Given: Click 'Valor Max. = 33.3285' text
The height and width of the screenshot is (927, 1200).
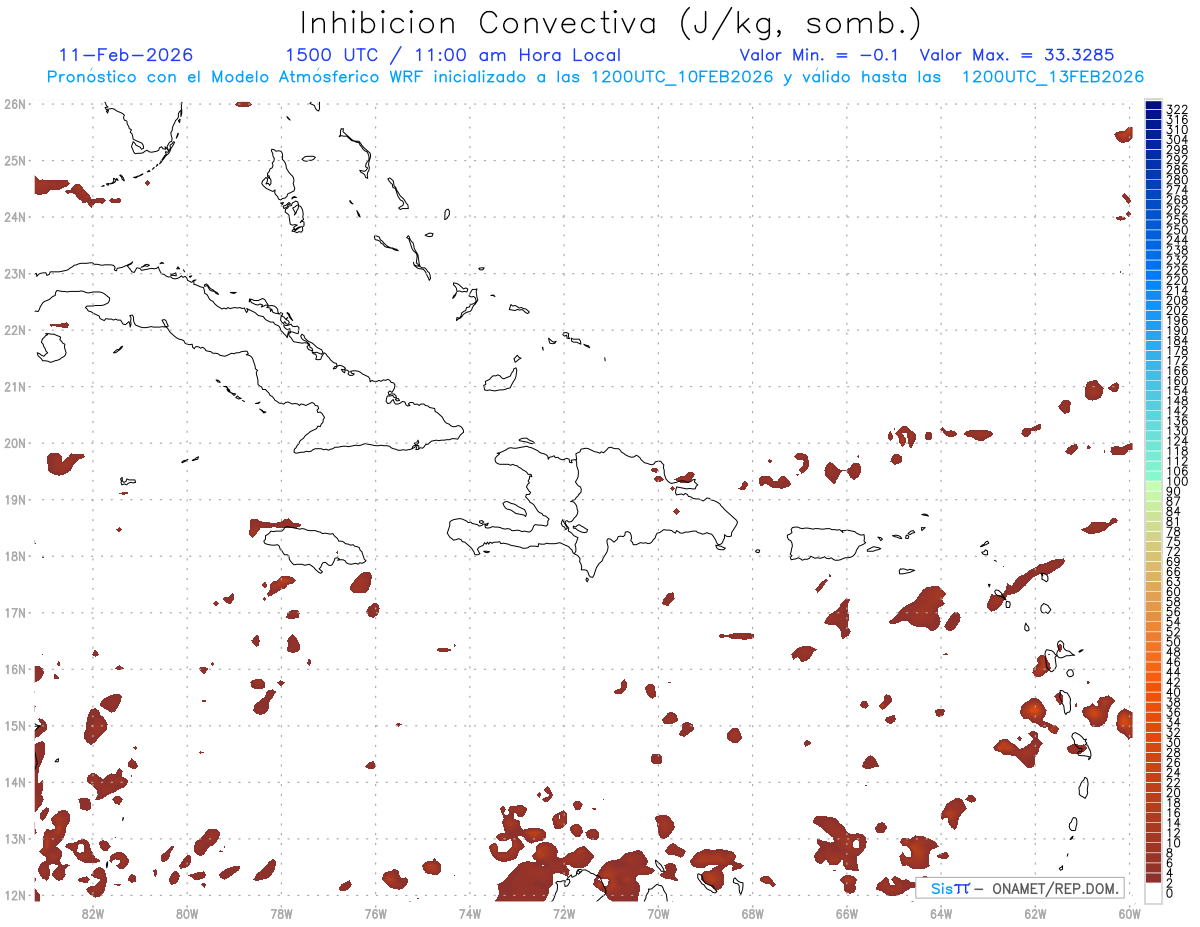Looking at the screenshot, I should (1016, 56).
